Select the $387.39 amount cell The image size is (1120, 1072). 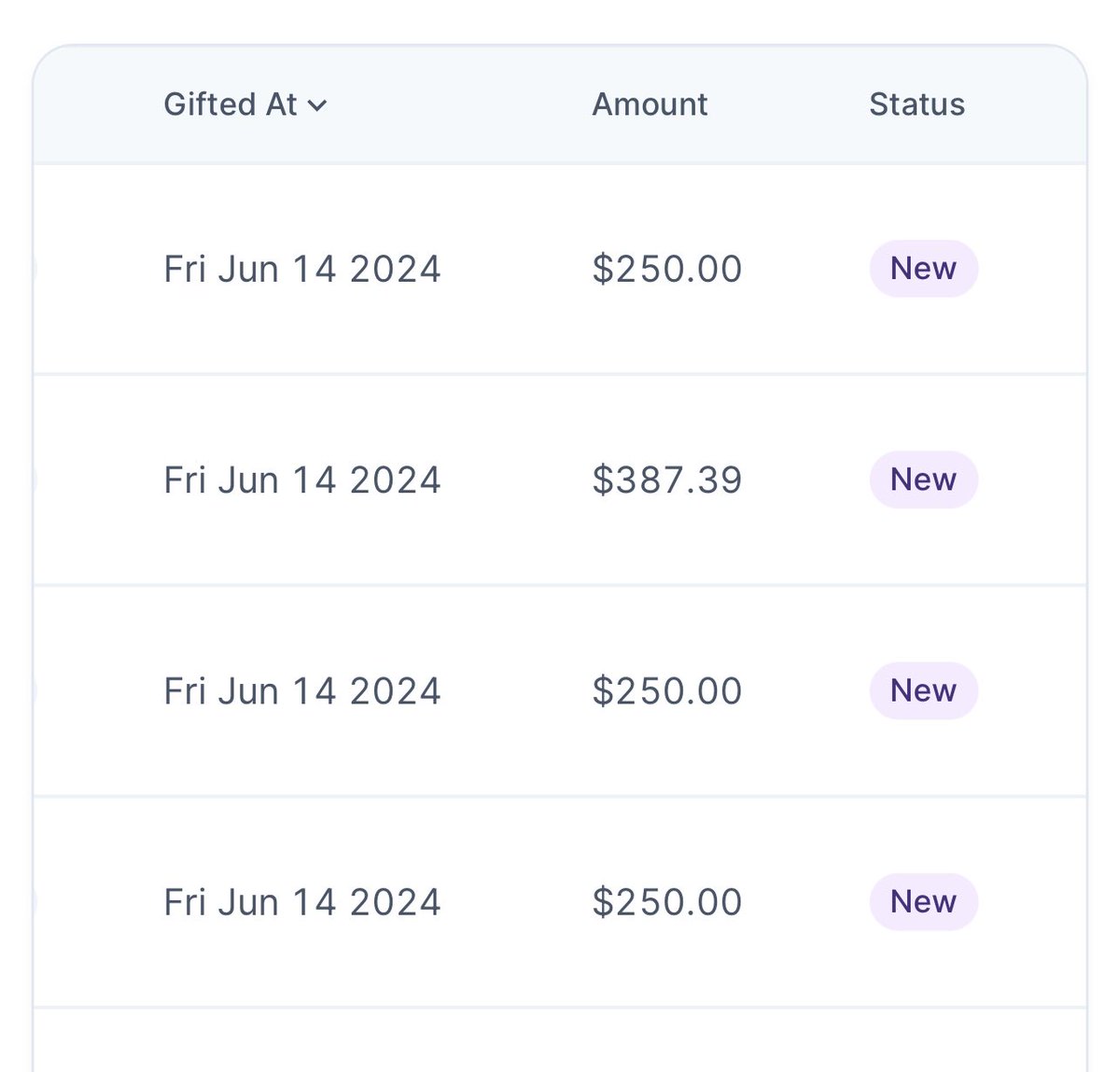click(666, 480)
